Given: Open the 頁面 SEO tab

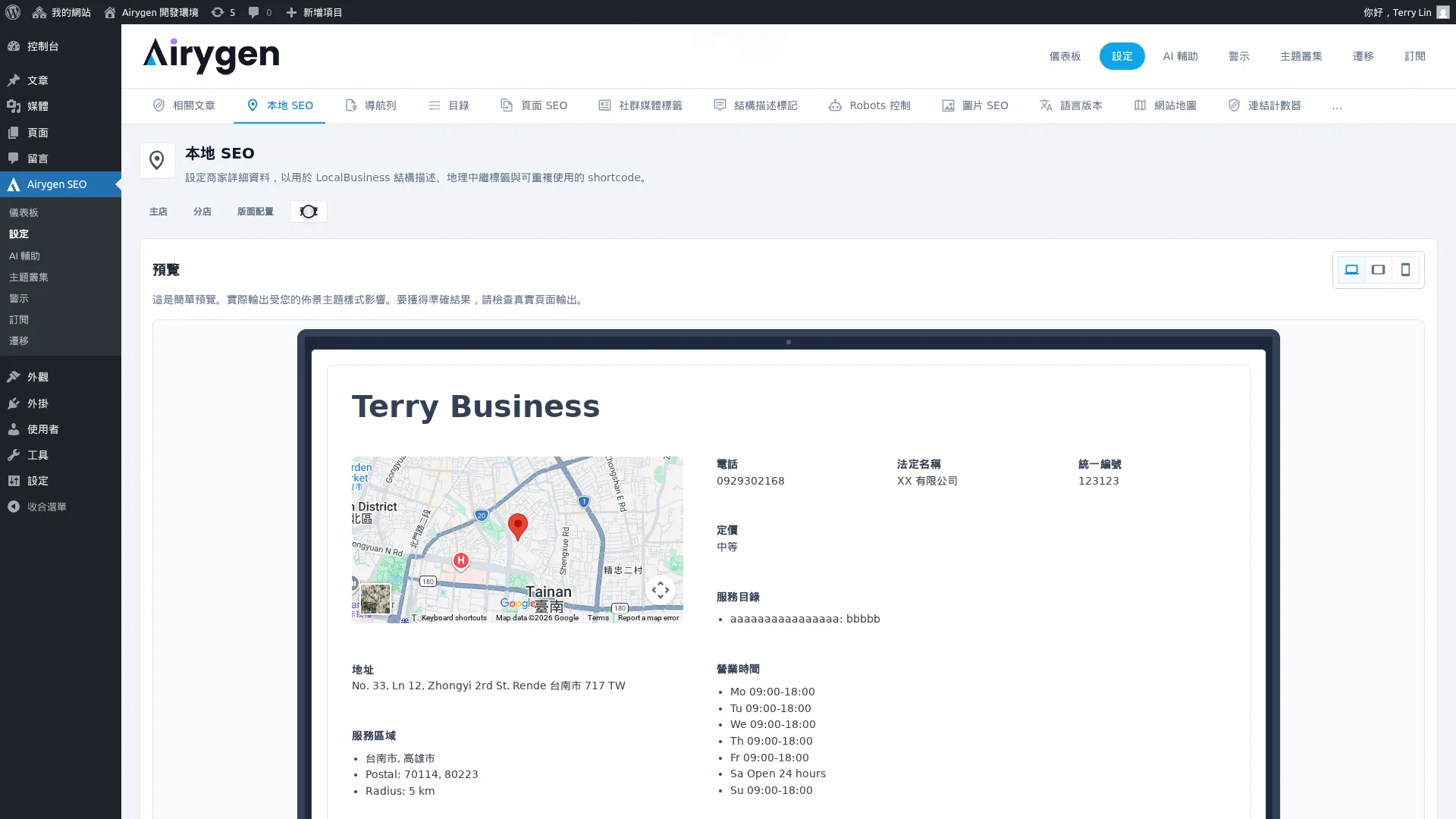Looking at the screenshot, I should 534,105.
